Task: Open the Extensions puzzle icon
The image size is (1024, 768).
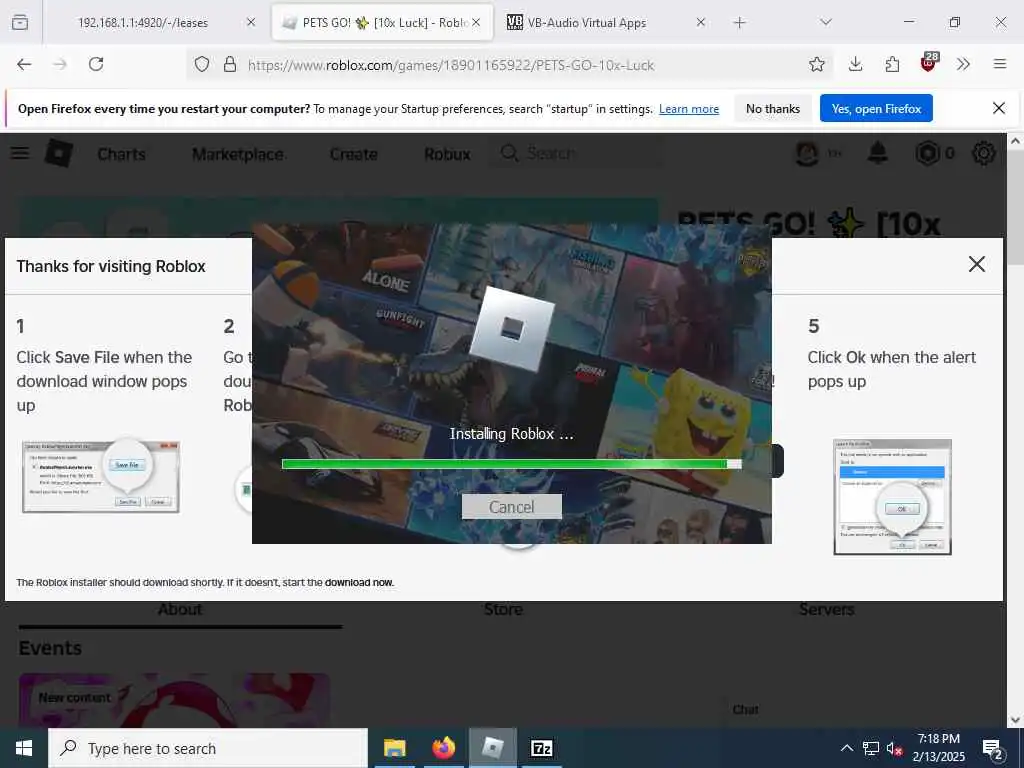Action: pyautogui.click(x=892, y=64)
